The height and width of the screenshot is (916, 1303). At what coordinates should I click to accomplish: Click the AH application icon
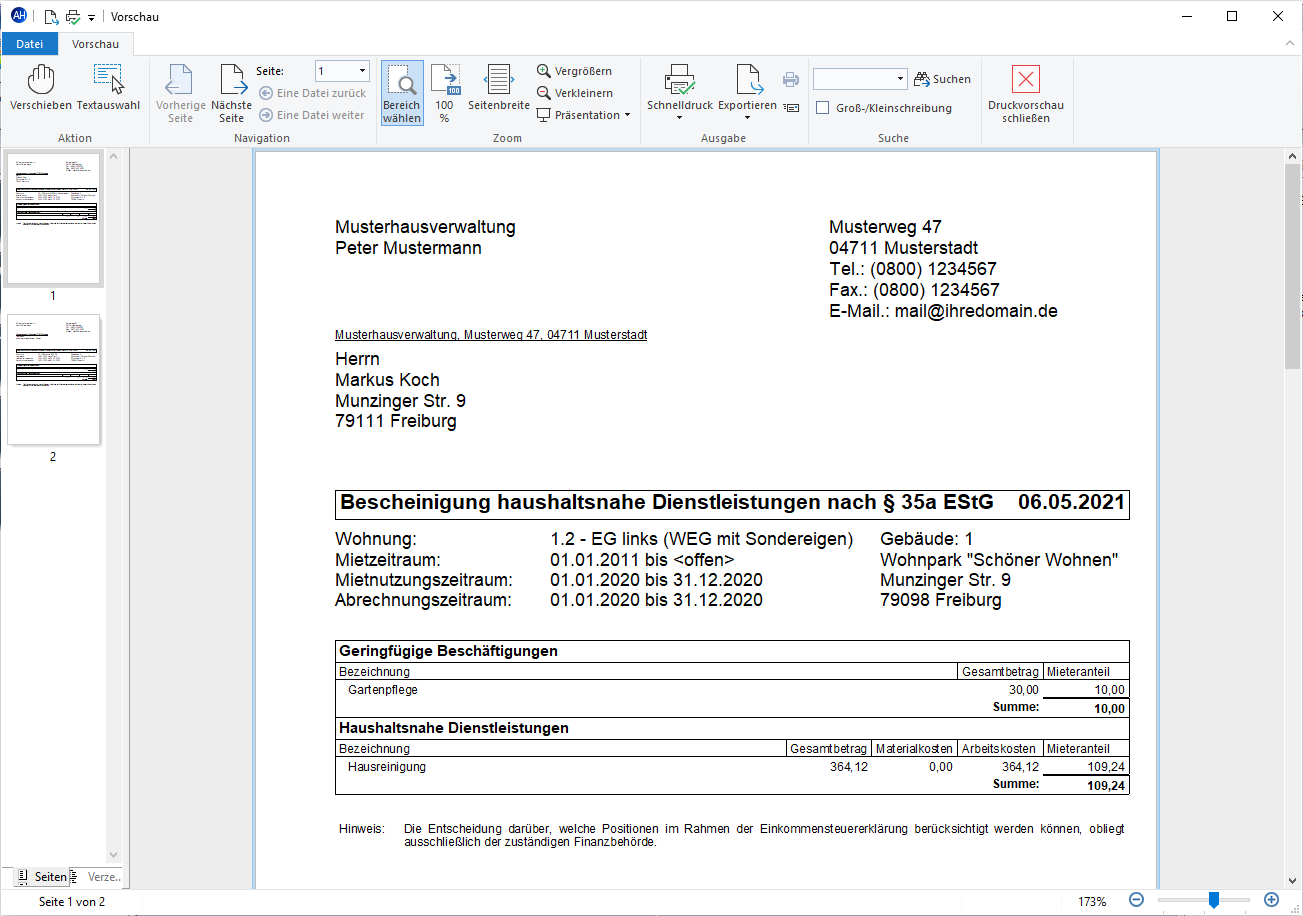[18, 16]
